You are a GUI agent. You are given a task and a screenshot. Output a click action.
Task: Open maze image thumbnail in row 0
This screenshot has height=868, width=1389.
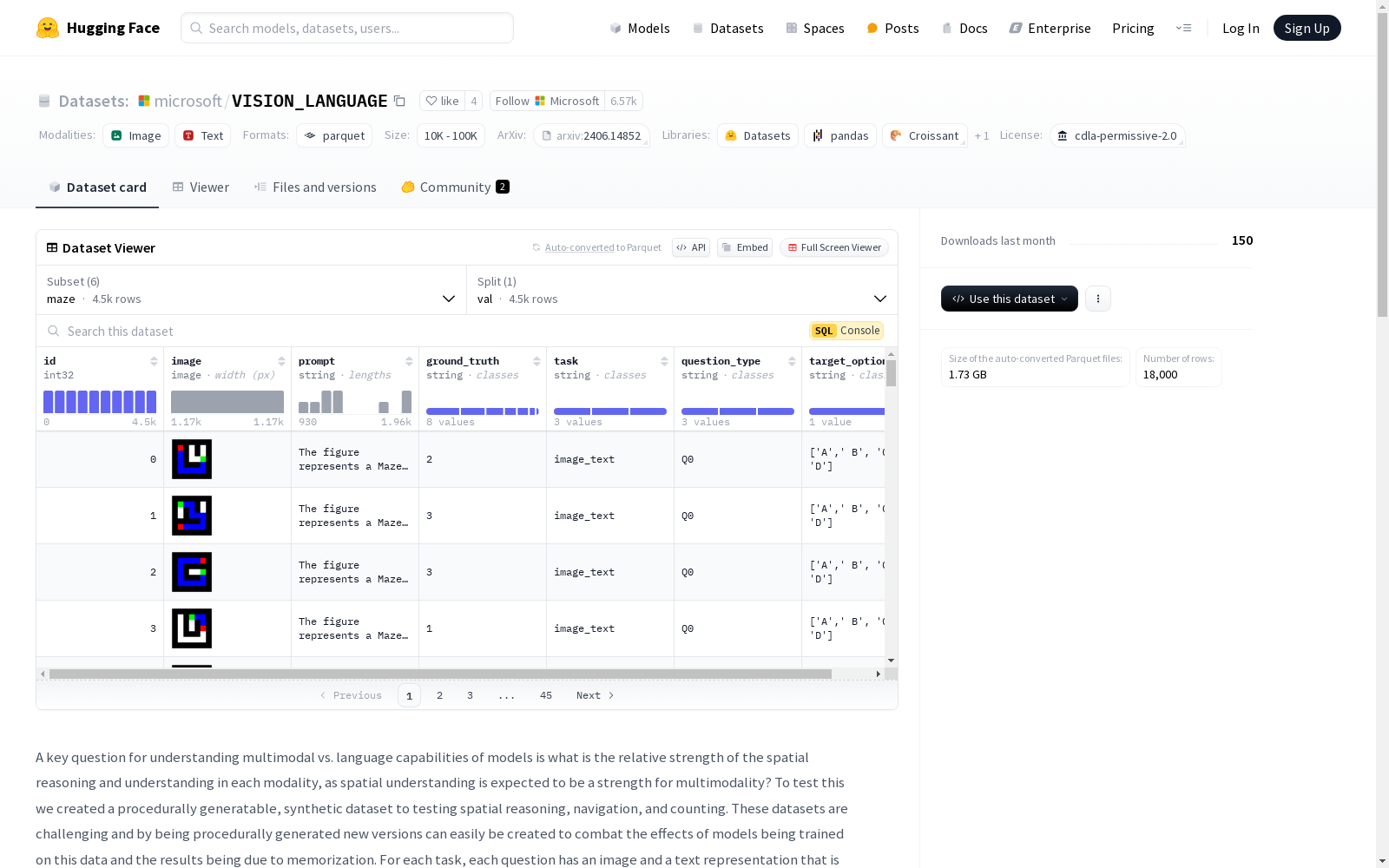point(192,459)
